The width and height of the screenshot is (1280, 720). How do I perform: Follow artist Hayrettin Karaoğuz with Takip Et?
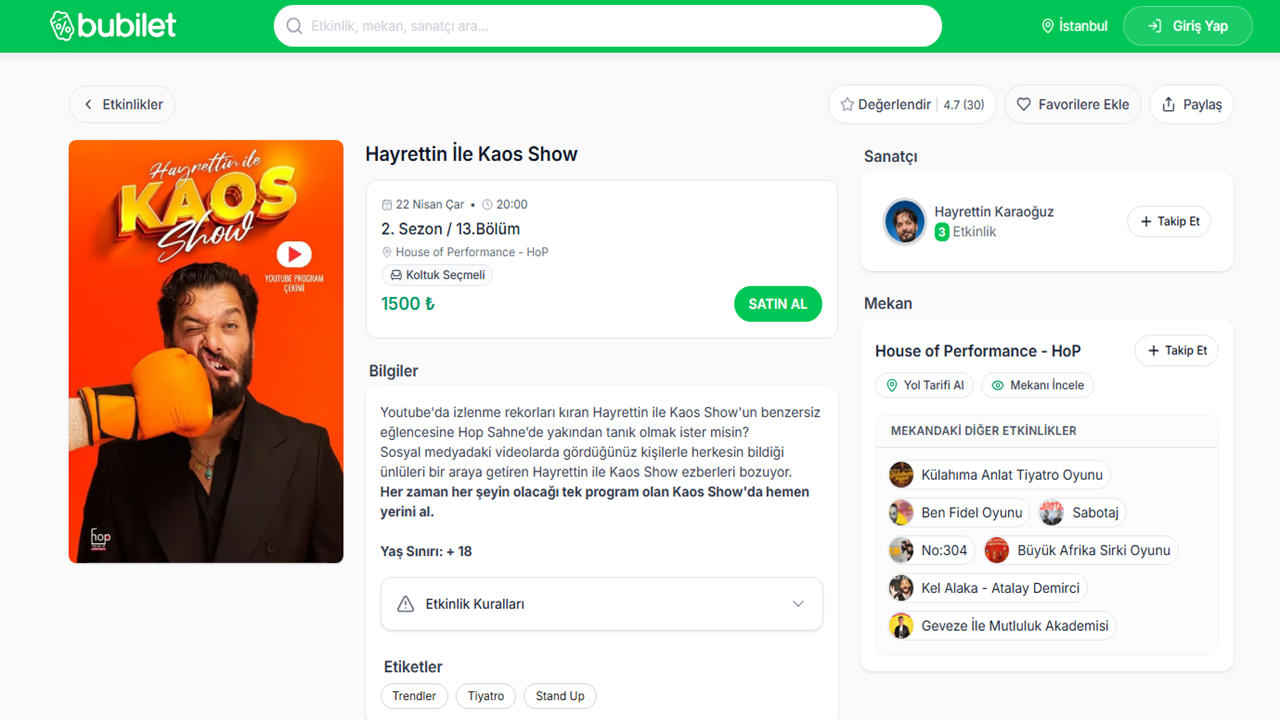(x=1169, y=222)
